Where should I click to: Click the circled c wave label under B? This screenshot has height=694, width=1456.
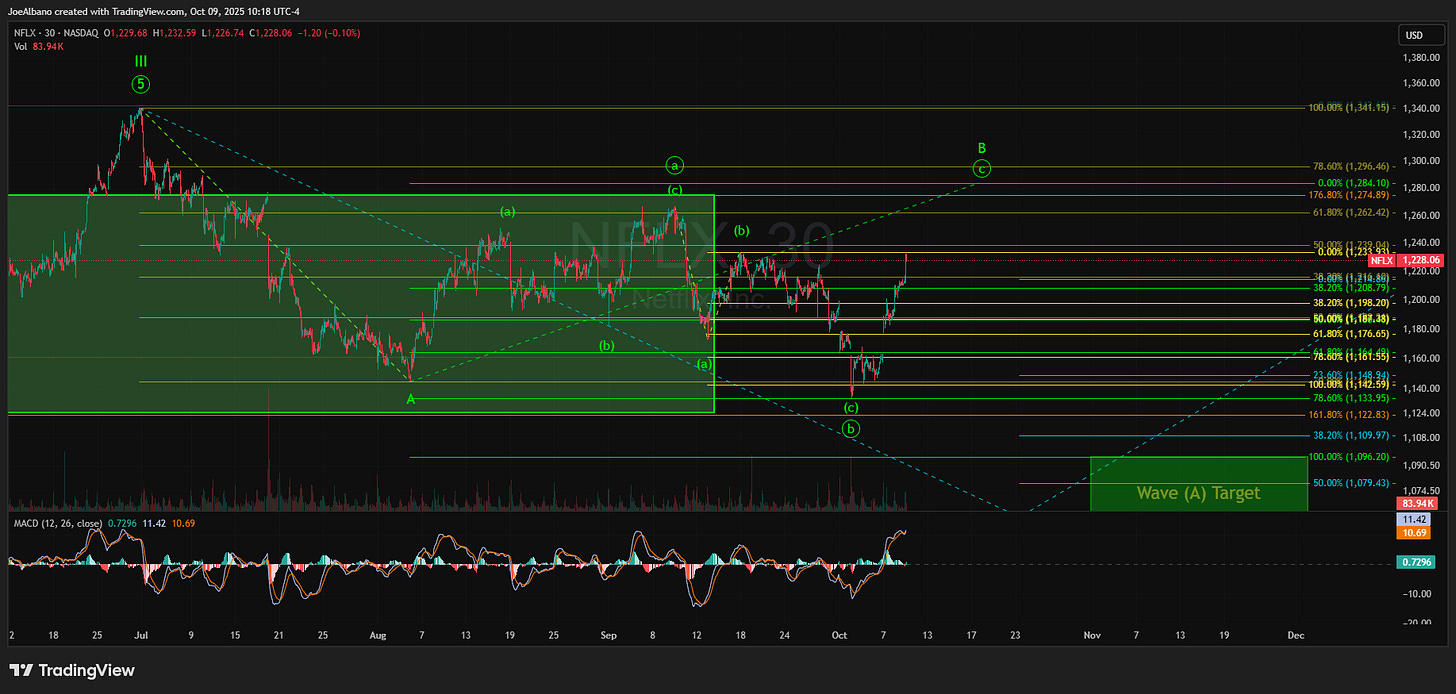[982, 169]
